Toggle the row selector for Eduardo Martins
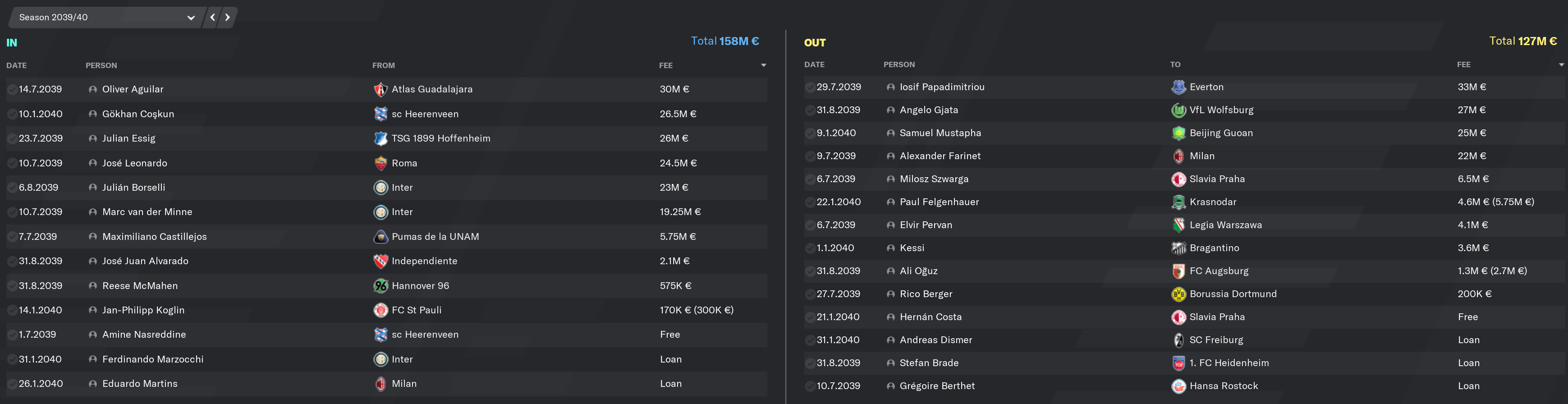Screen dimensions: 1568x404 click(12, 384)
